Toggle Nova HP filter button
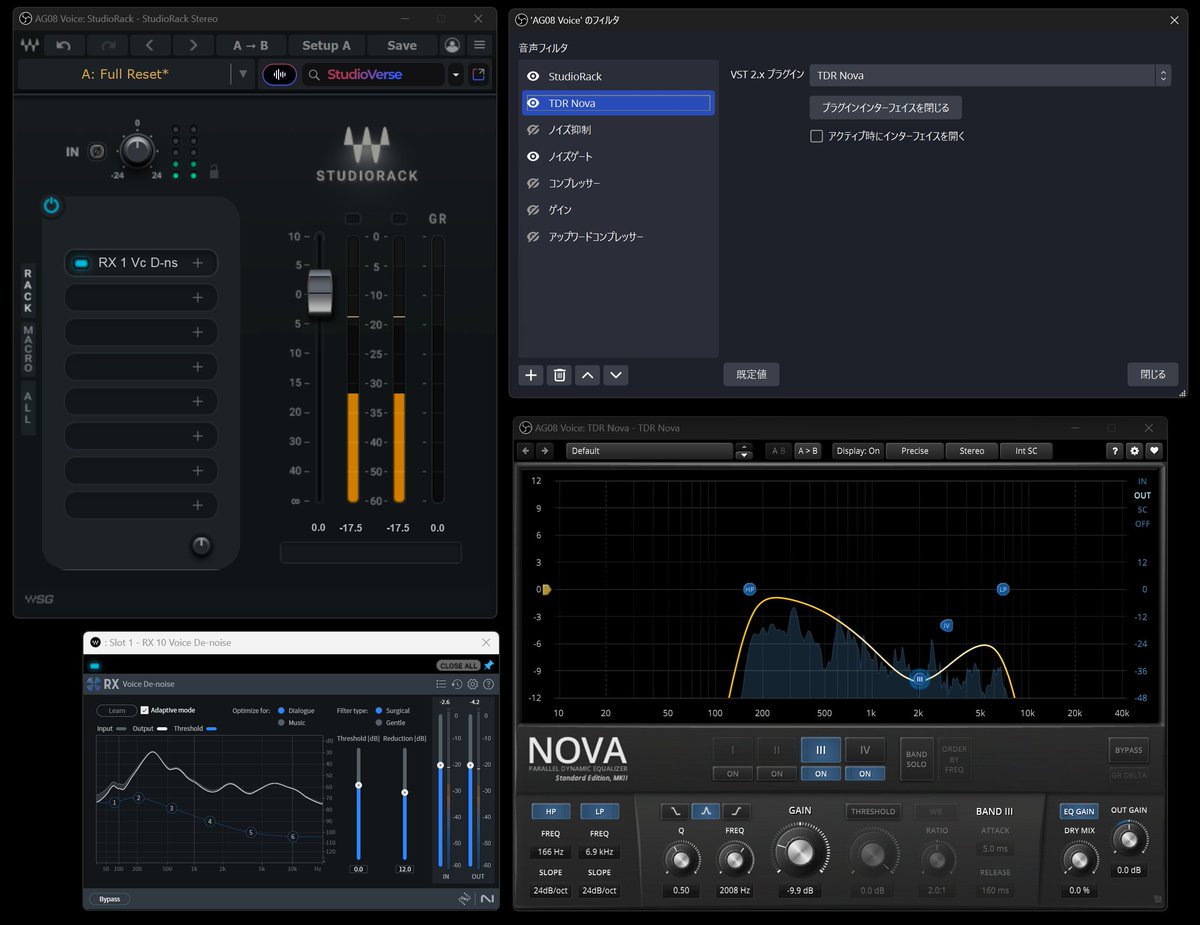Screen dimensions: 1200x925 pyautogui.click(x=551, y=811)
